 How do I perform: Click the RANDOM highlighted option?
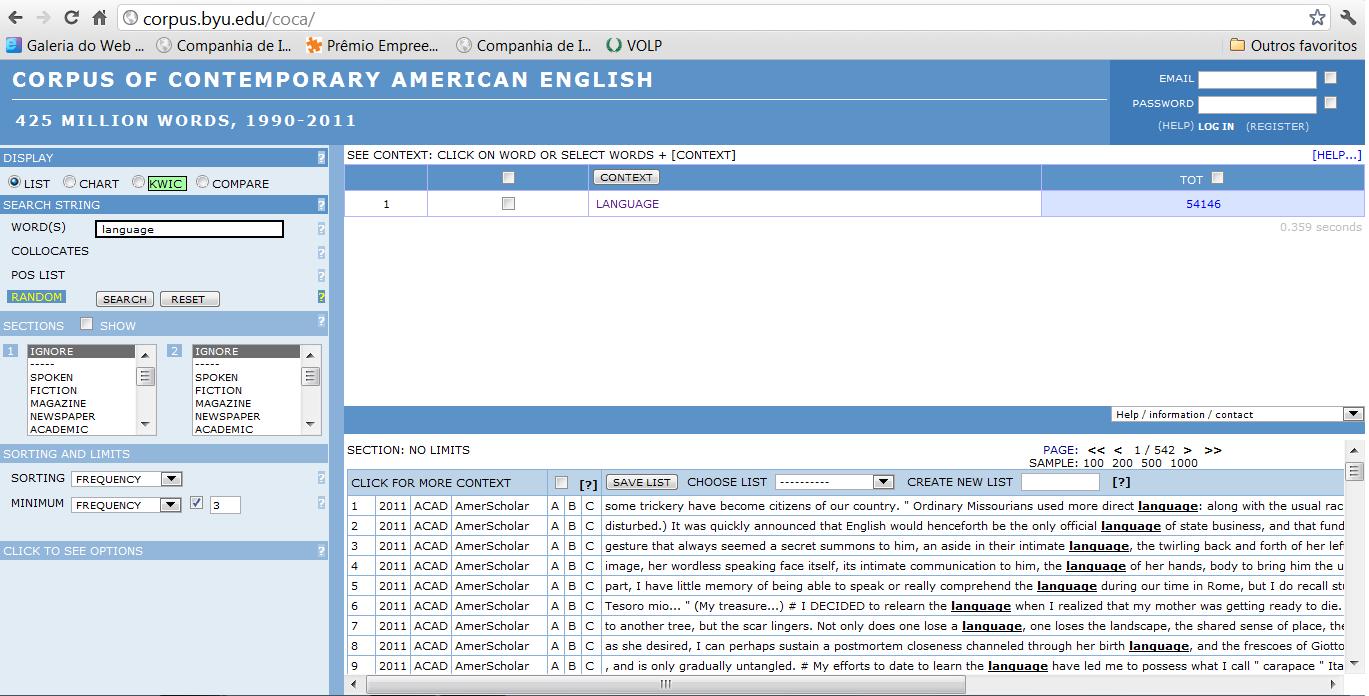[x=37, y=297]
